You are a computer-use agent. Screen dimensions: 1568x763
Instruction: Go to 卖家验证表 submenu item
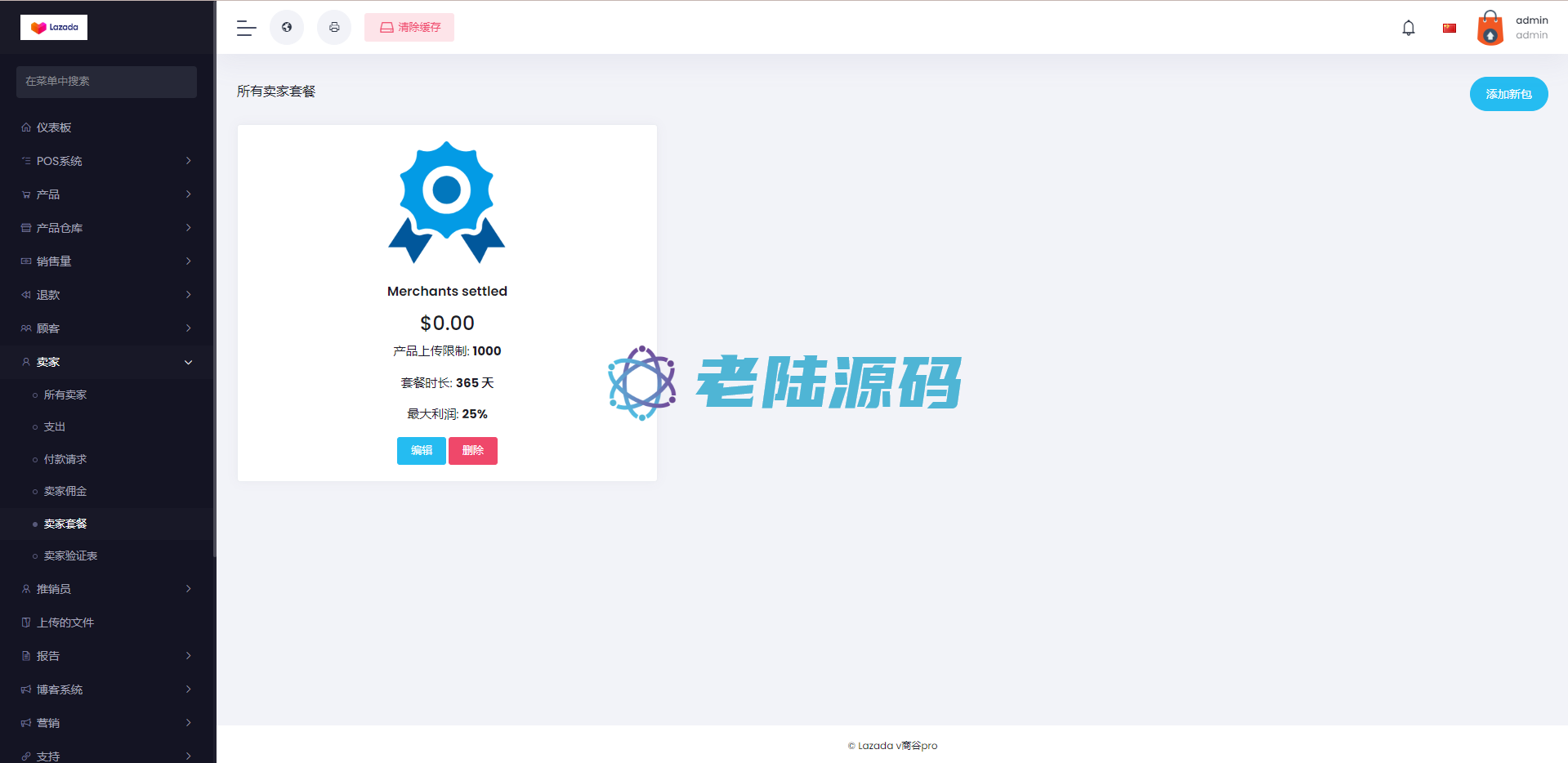pos(70,556)
